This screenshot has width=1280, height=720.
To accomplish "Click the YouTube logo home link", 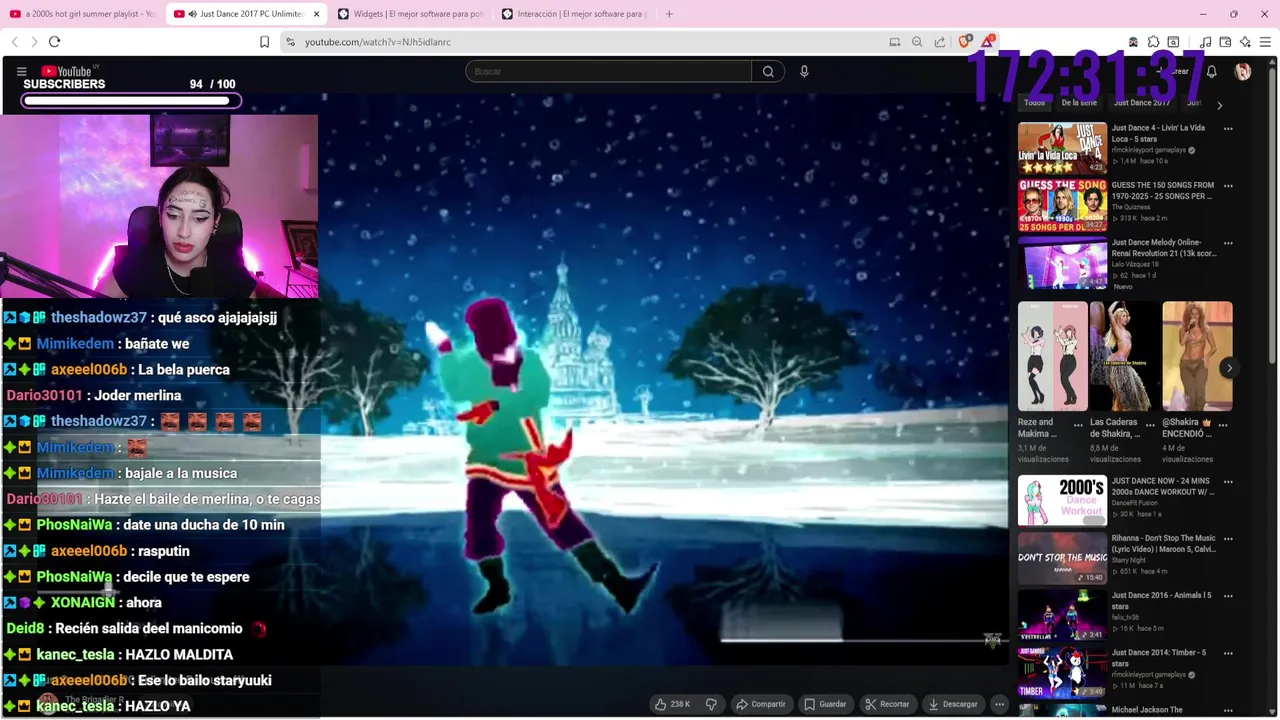I will pyautogui.click(x=69, y=71).
